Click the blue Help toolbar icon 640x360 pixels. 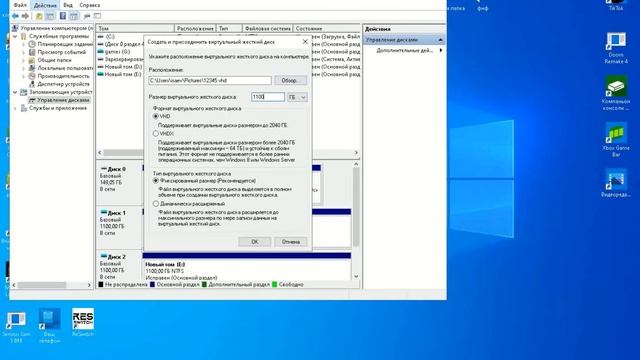62,16
